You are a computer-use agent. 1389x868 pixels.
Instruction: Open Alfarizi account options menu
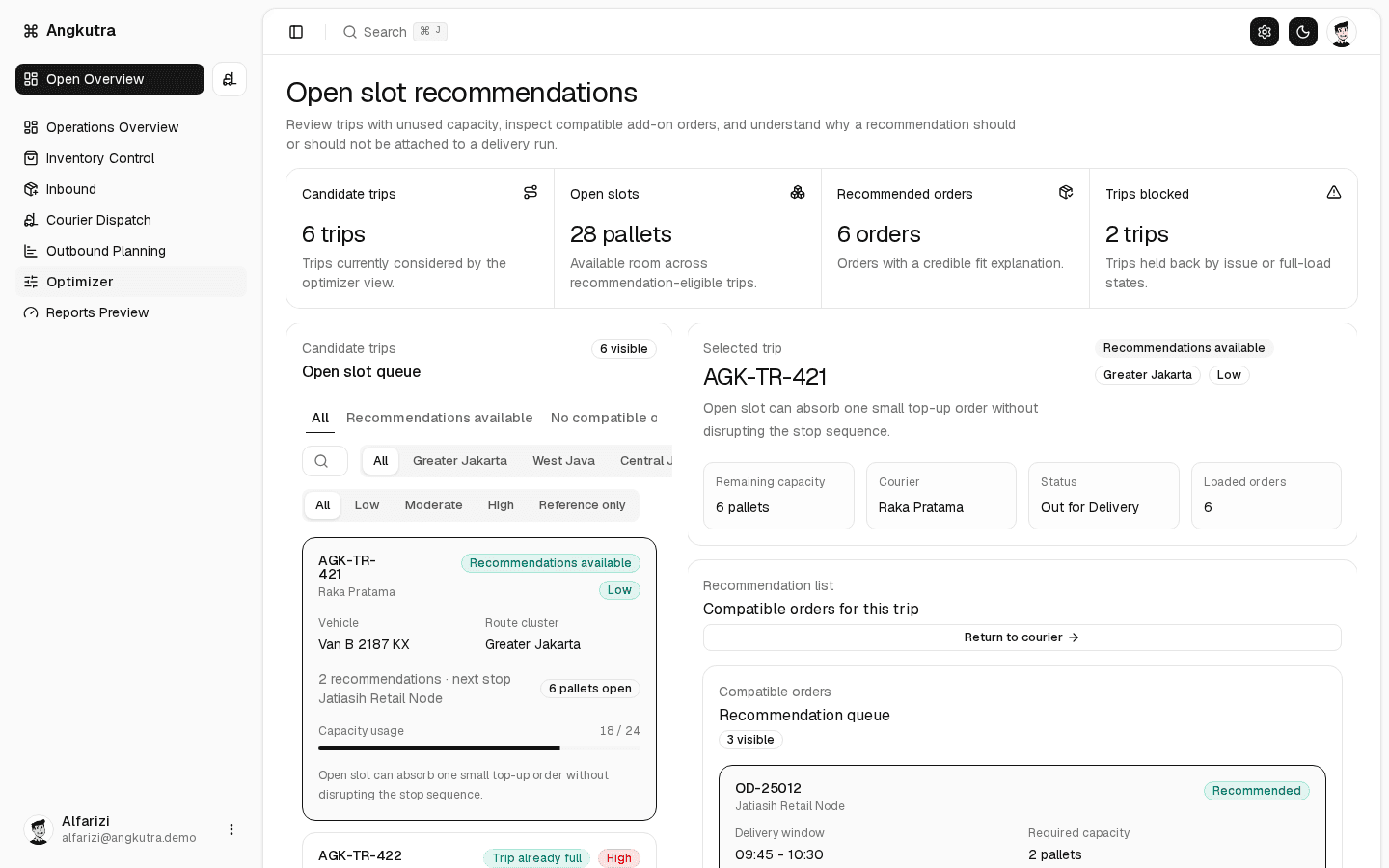[x=231, y=829]
